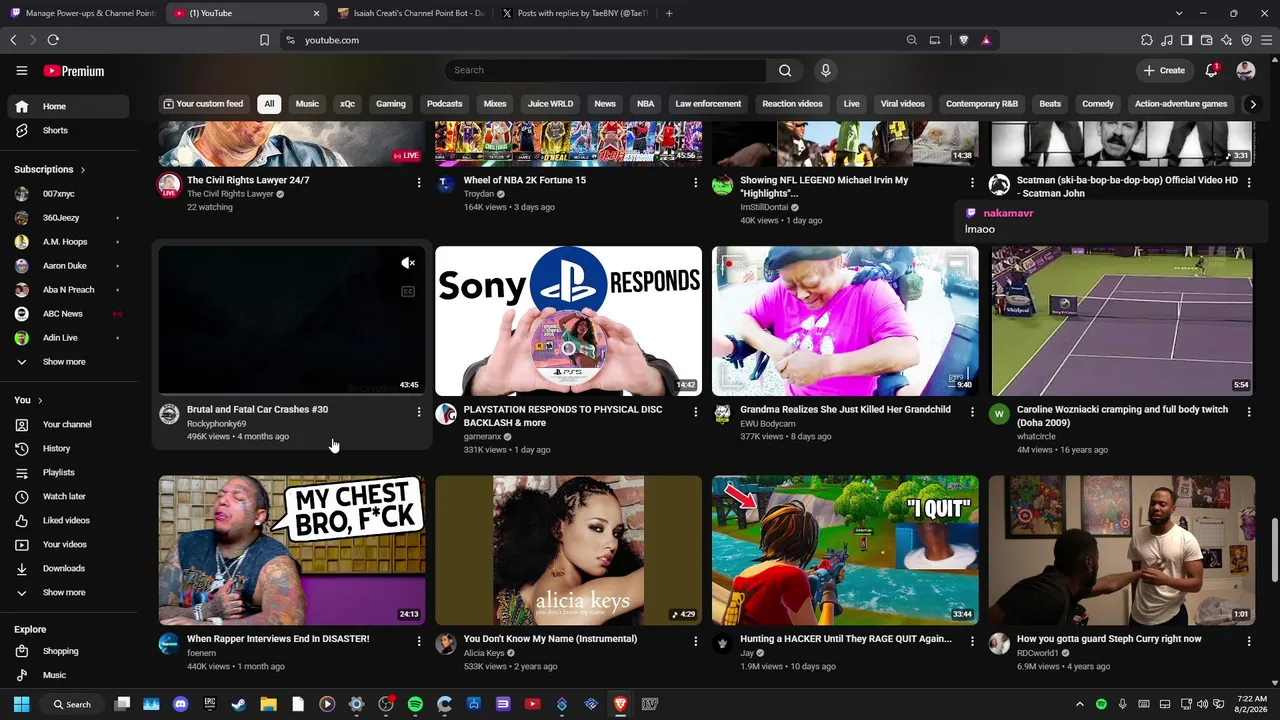Open the MY CHEST BRO rapper interview thumbnail
This screenshot has width=1280, height=720.
point(292,550)
